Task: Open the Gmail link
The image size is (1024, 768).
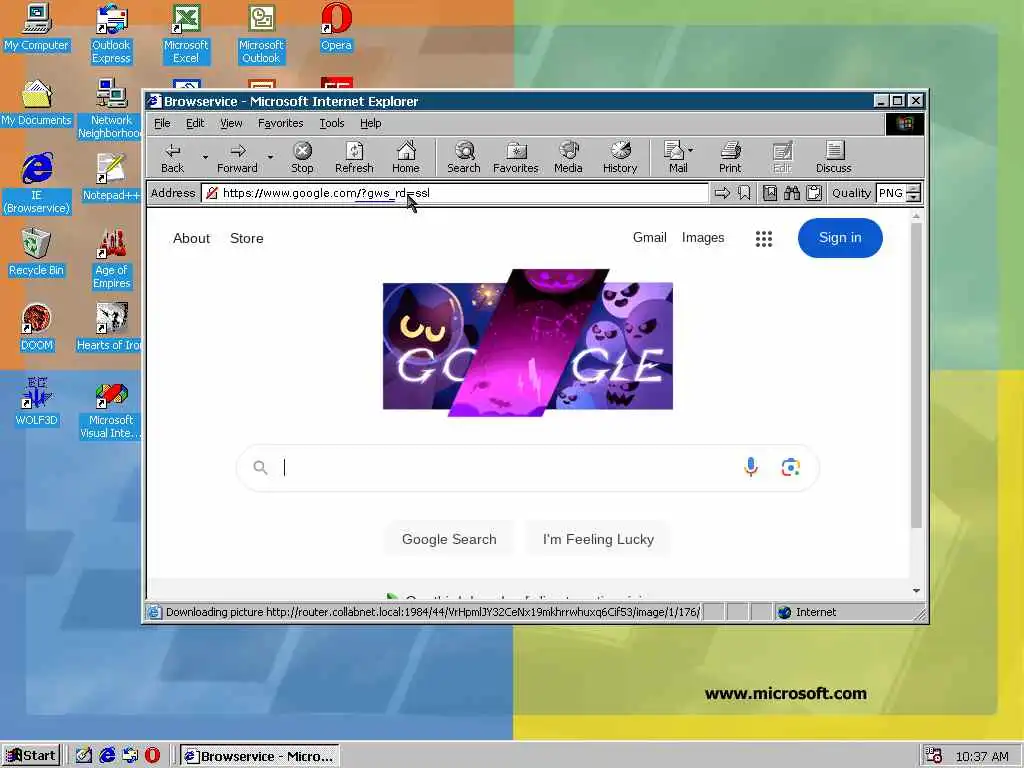Action: point(649,238)
